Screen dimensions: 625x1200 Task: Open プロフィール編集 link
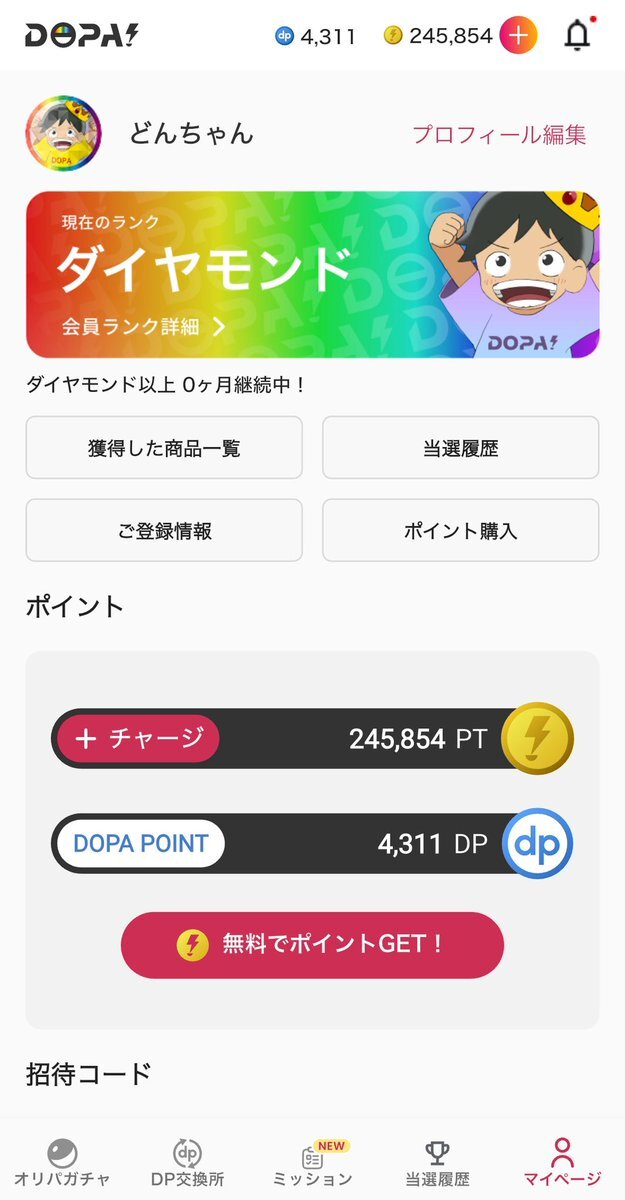click(x=499, y=135)
